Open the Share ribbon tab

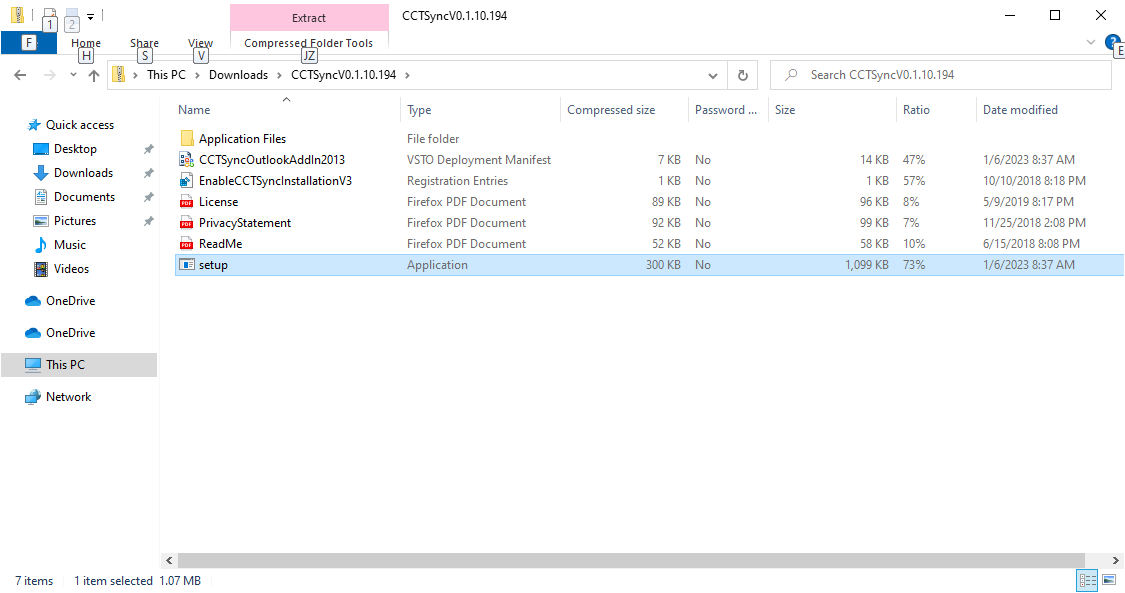point(144,43)
